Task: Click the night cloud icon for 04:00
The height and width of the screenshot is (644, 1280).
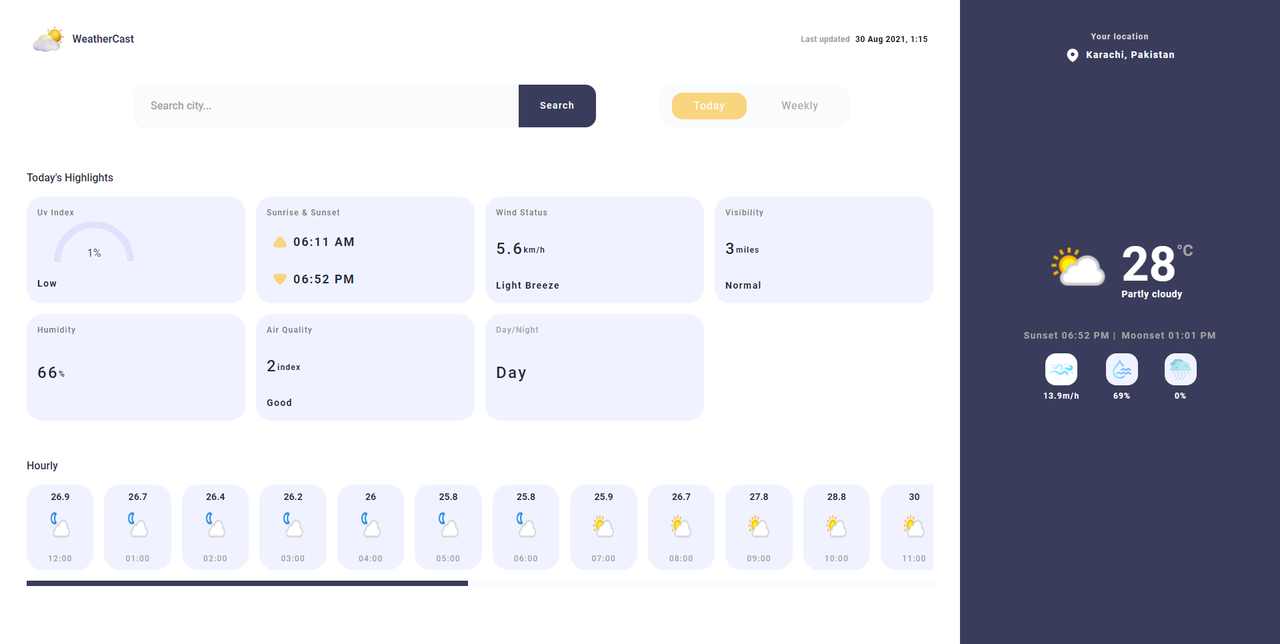Action: click(x=370, y=524)
